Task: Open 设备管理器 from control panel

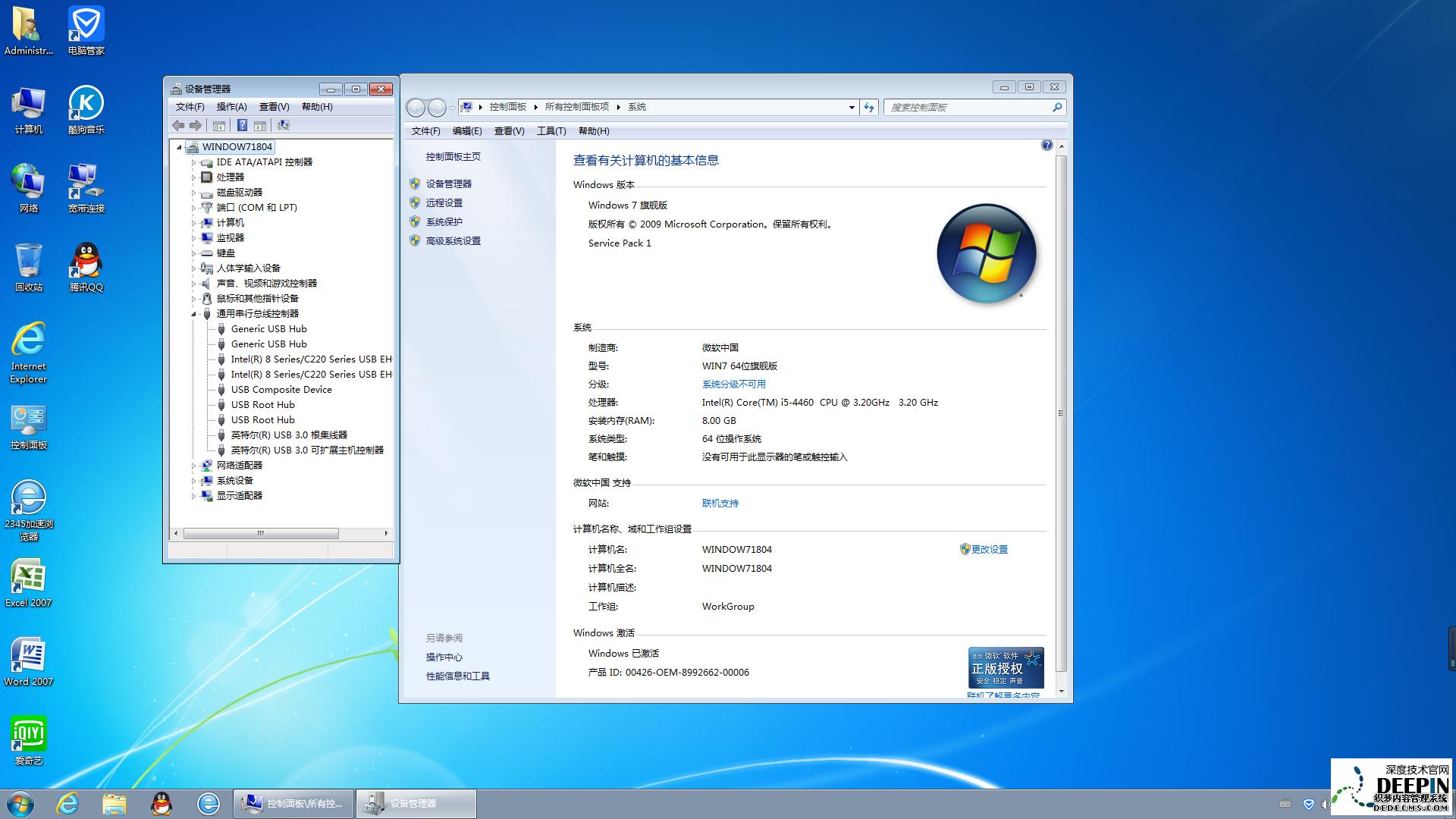Action: pos(449,183)
